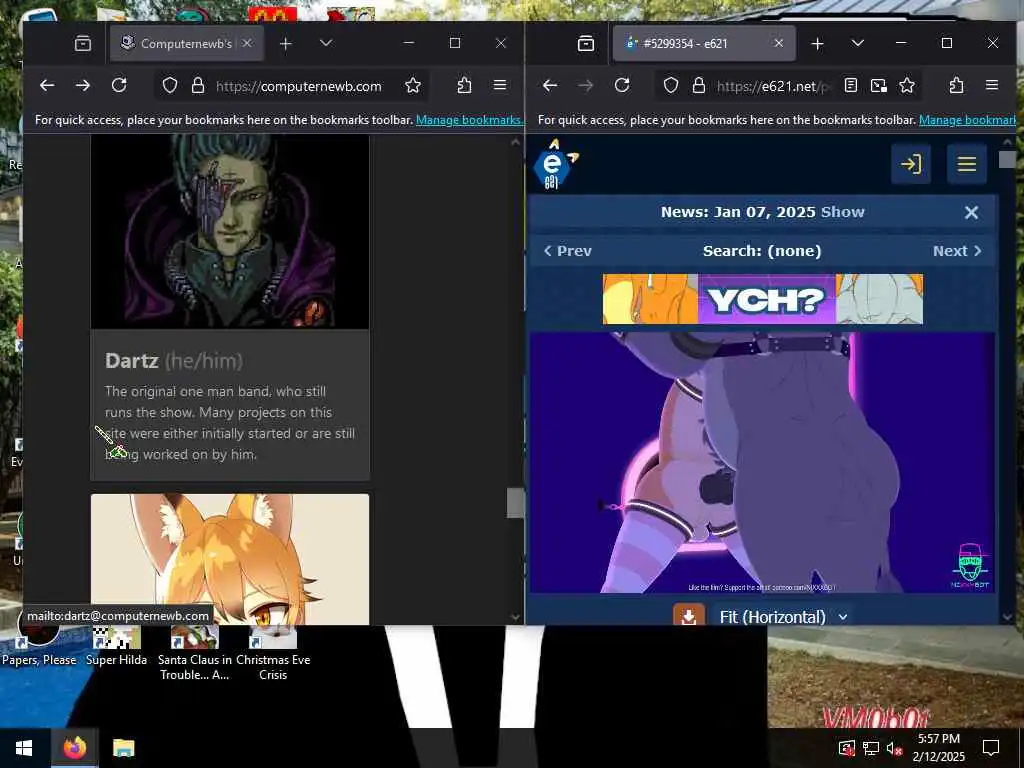Show site security lock info for computernewb.com
The height and width of the screenshot is (768, 1024).
coord(198,86)
